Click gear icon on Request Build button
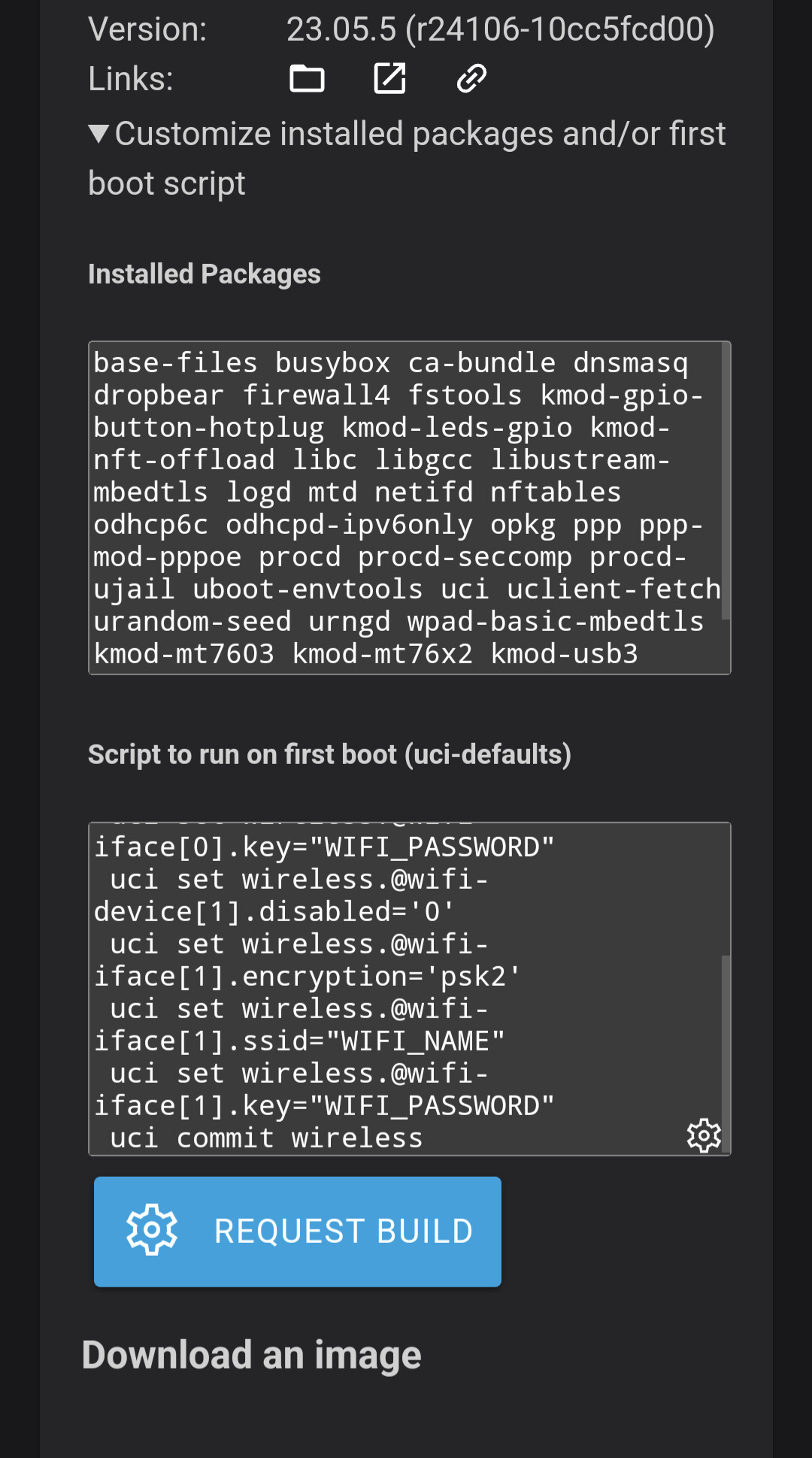Screen dimensions: 812x1458 [152, 1230]
